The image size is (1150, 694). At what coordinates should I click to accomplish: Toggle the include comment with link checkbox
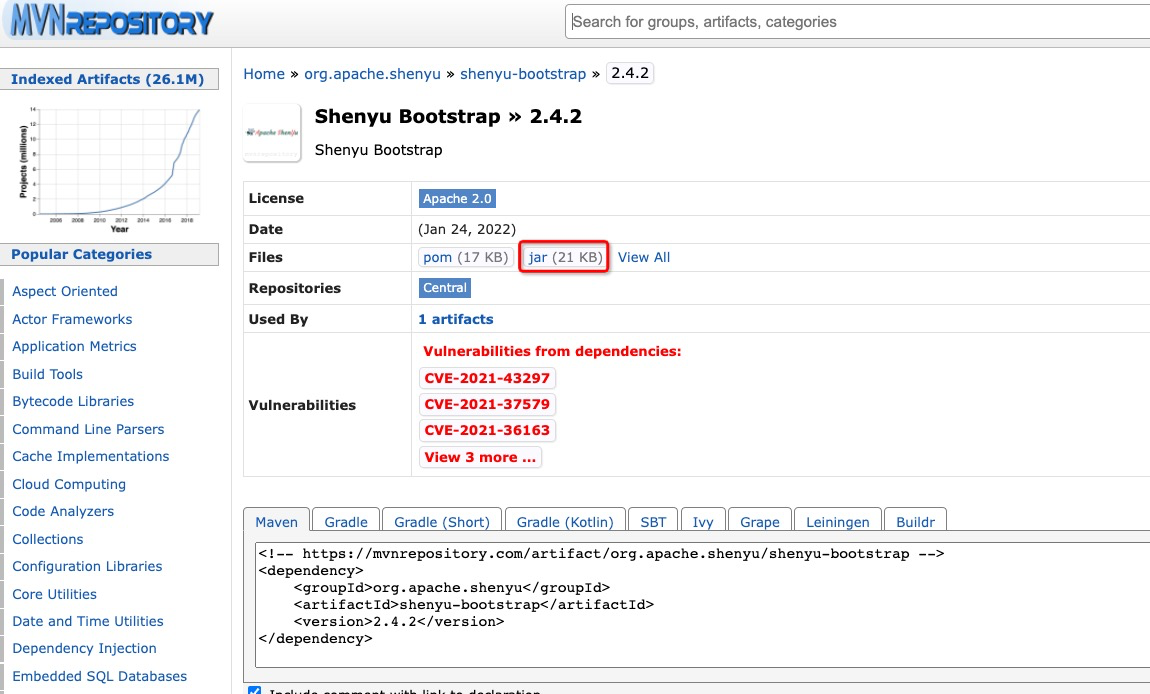pyautogui.click(x=254, y=690)
